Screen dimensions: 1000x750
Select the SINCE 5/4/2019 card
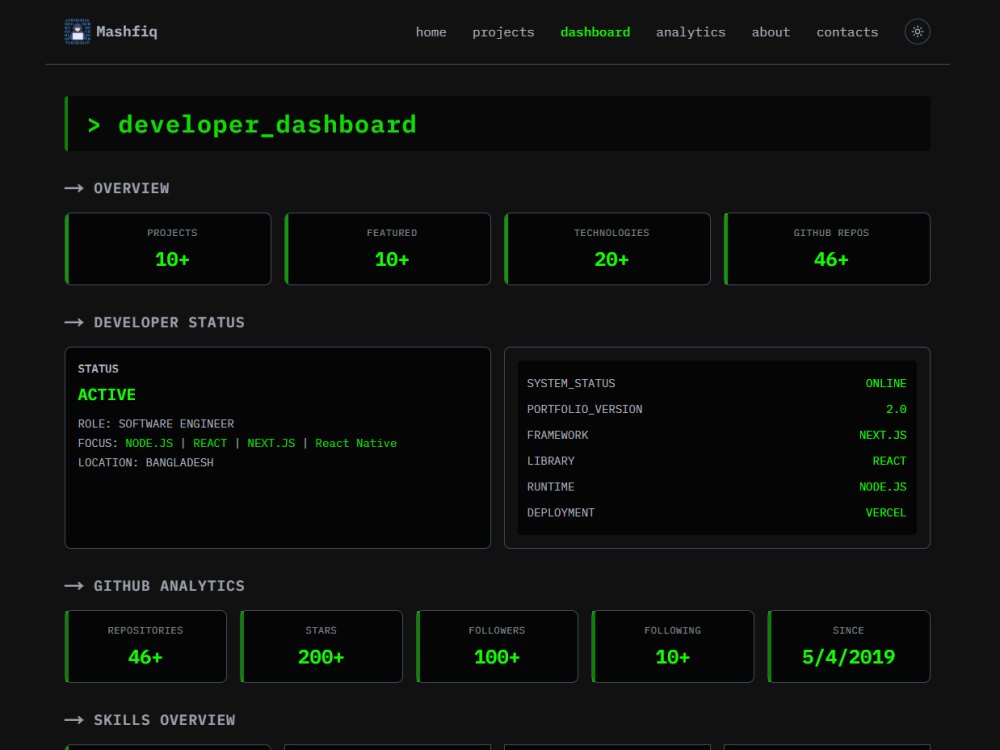849,647
